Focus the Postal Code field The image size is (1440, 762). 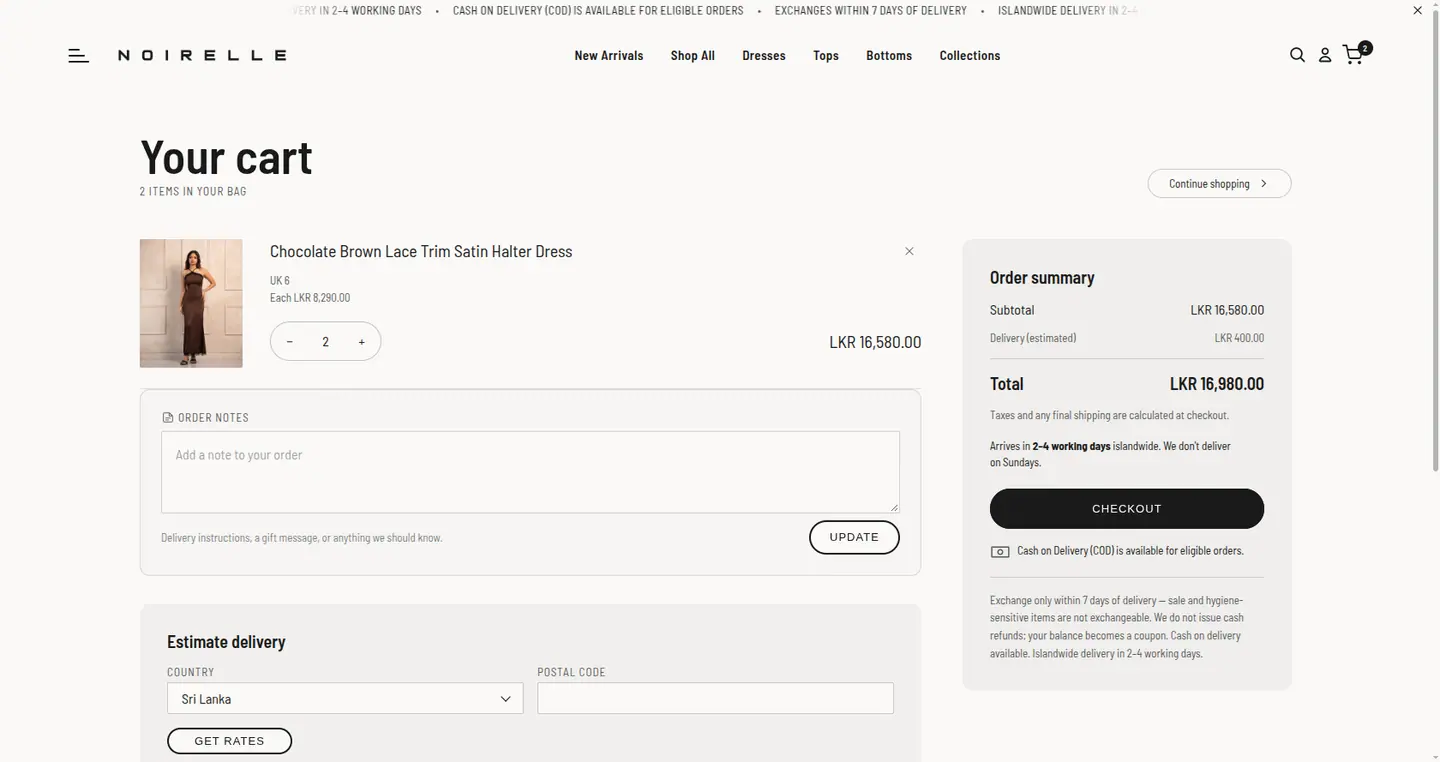[715, 698]
